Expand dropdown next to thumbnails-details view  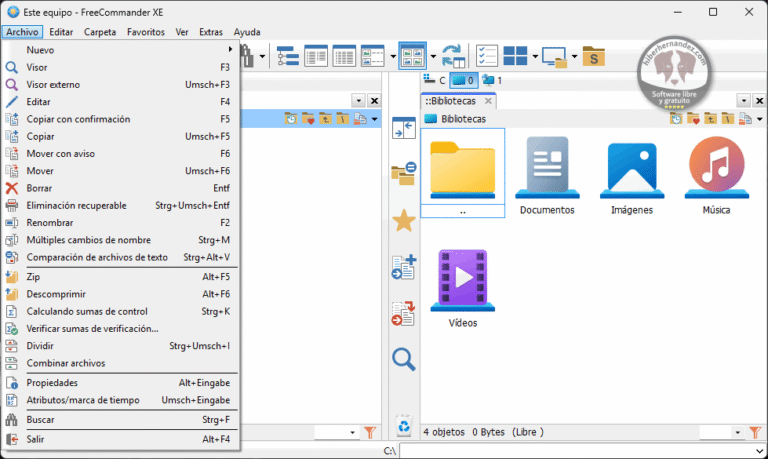[393, 57]
